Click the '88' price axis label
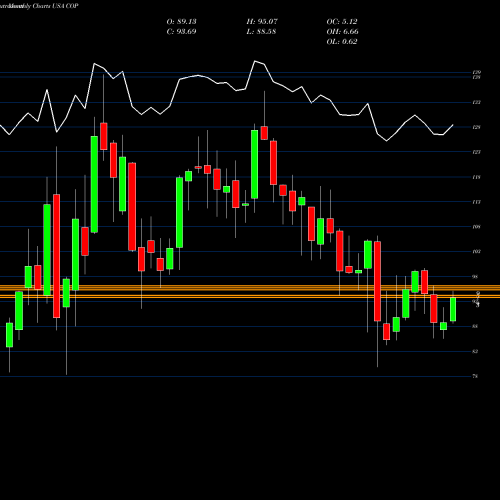The image size is (500, 500). click(476, 326)
